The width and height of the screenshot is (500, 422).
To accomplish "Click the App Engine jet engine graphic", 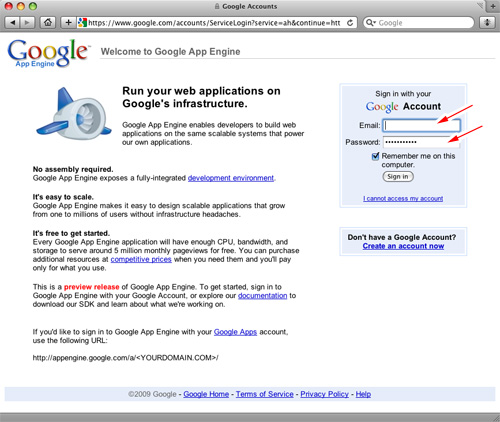I will click(74, 114).
